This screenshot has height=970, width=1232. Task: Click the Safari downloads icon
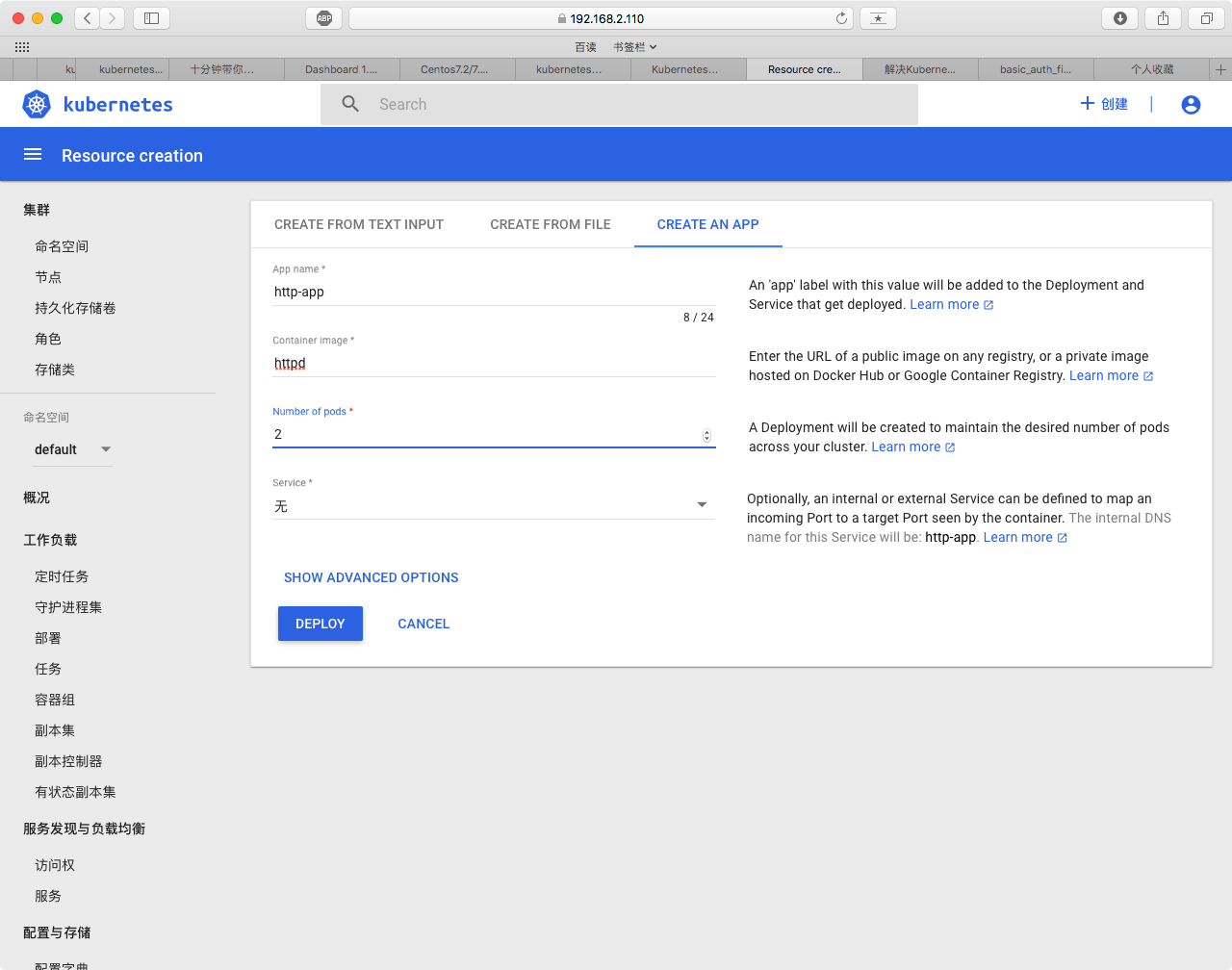[x=1120, y=18]
